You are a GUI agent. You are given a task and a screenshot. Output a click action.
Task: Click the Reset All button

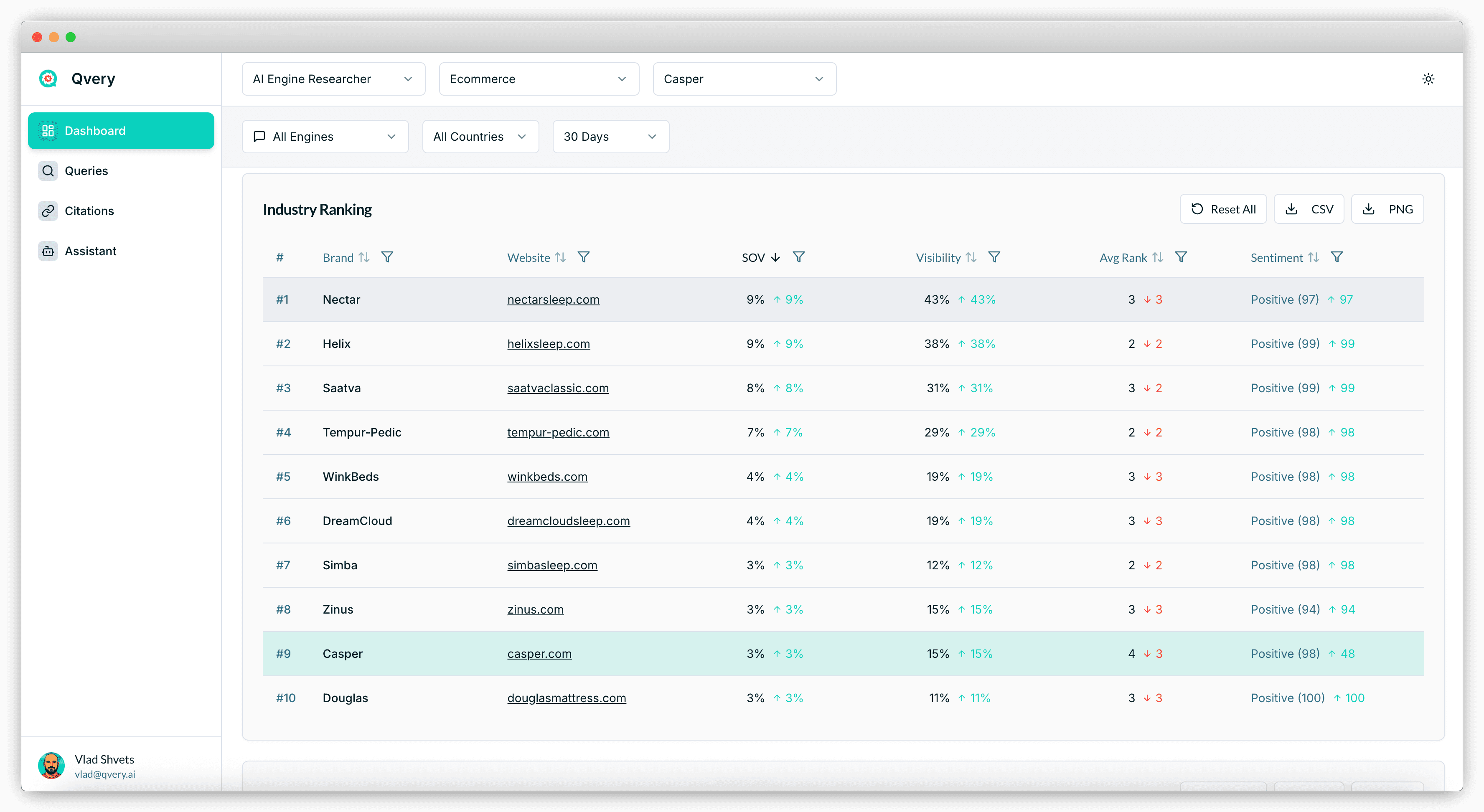[x=1223, y=209]
